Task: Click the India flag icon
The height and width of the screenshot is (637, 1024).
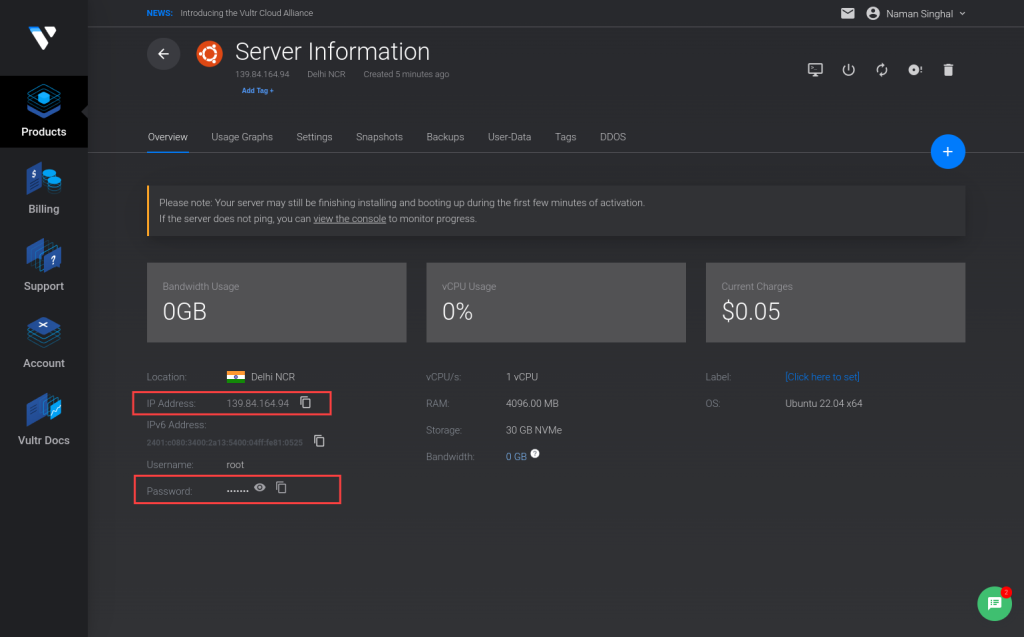Action: 236,376
